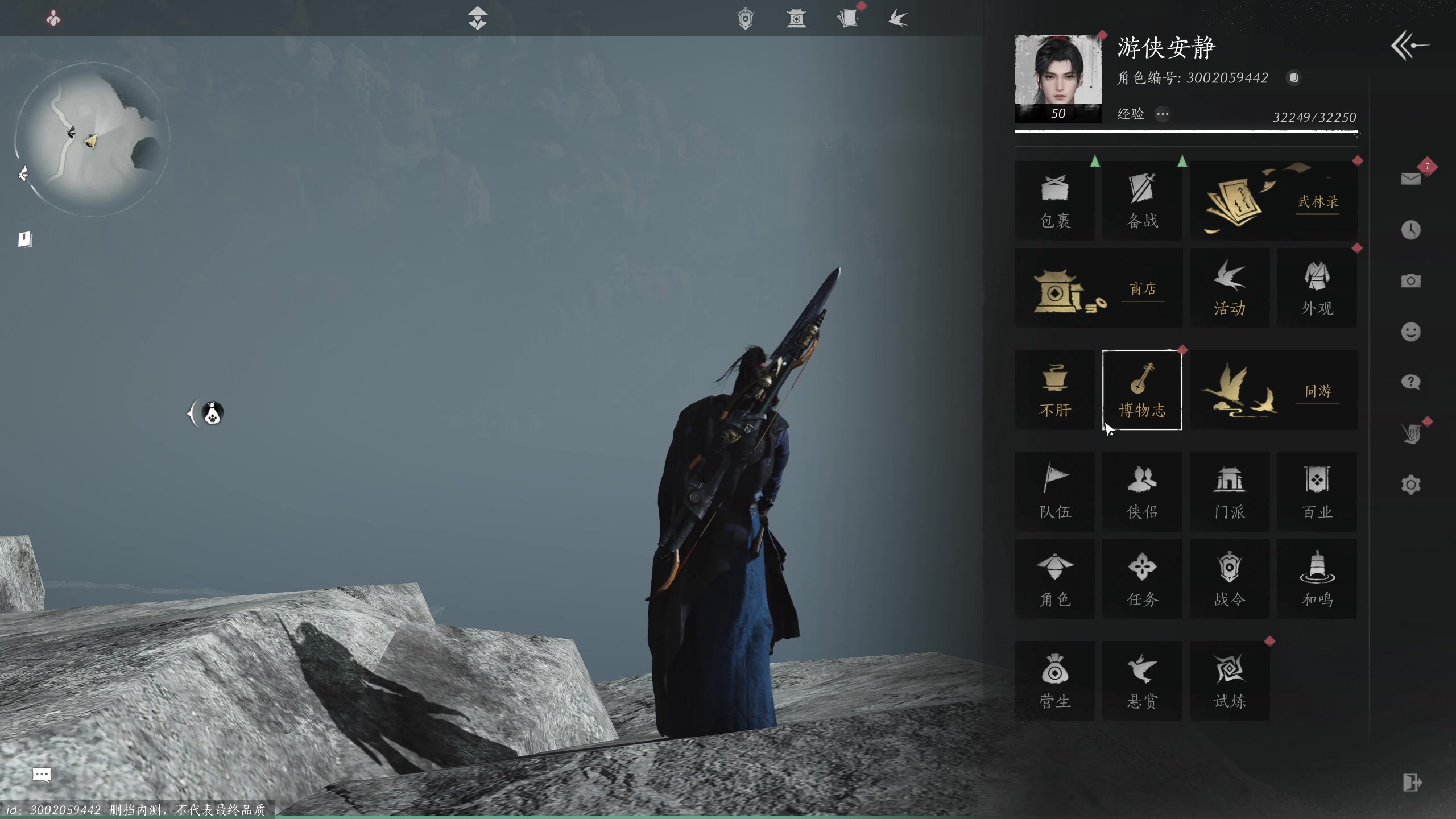Image resolution: width=1456 pixels, height=819 pixels.
Task: Open the 同游 crane panel
Action: click(x=1273, y=390)
